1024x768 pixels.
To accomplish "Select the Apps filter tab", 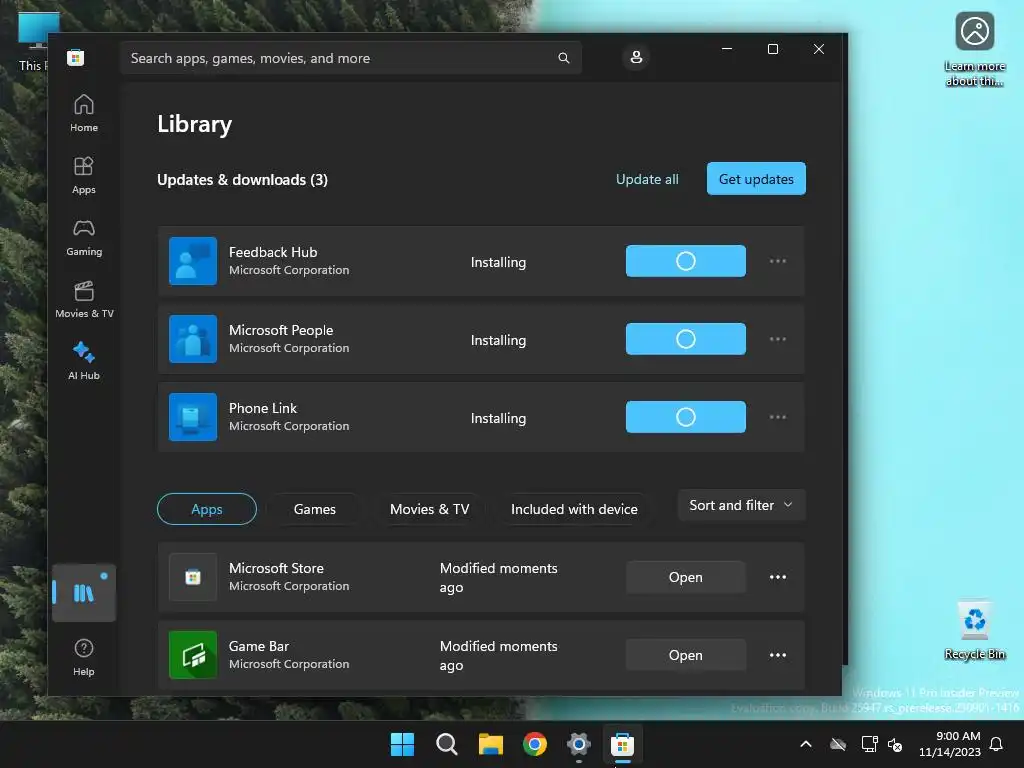I will [207, 509].
